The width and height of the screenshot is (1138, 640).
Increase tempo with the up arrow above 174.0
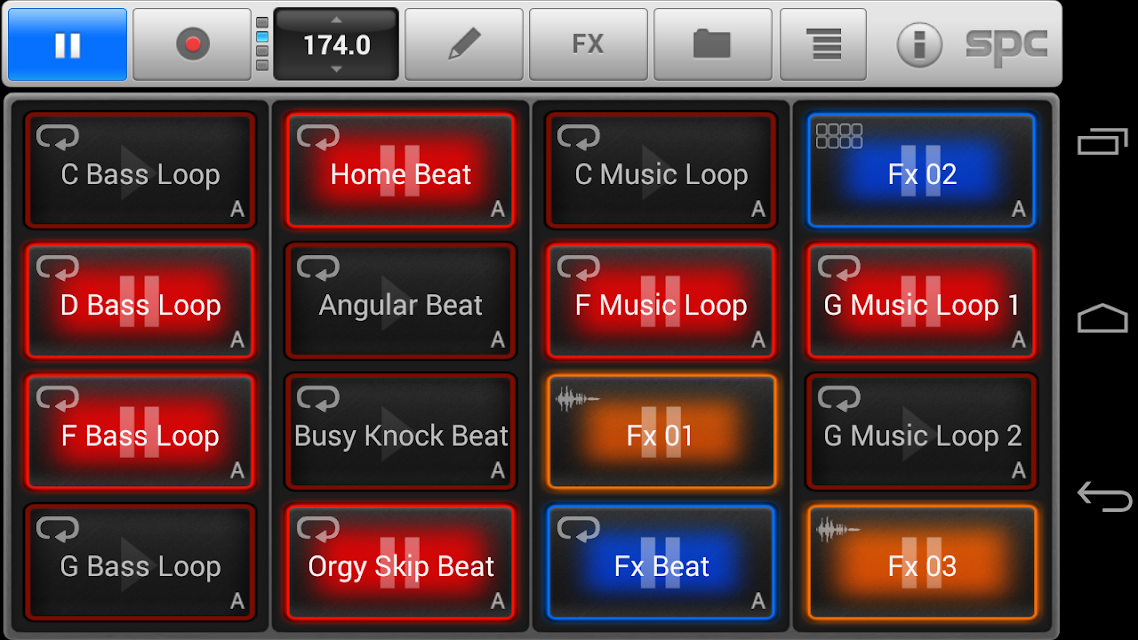click(x=336, y=20)
